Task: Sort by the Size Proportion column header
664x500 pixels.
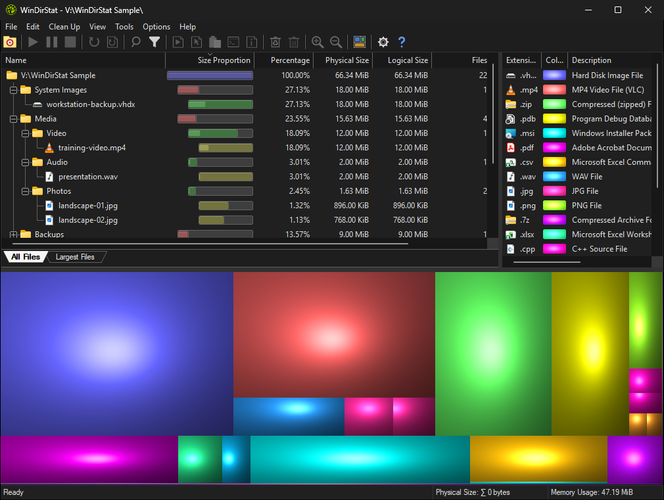Action: tap(210, 60)
